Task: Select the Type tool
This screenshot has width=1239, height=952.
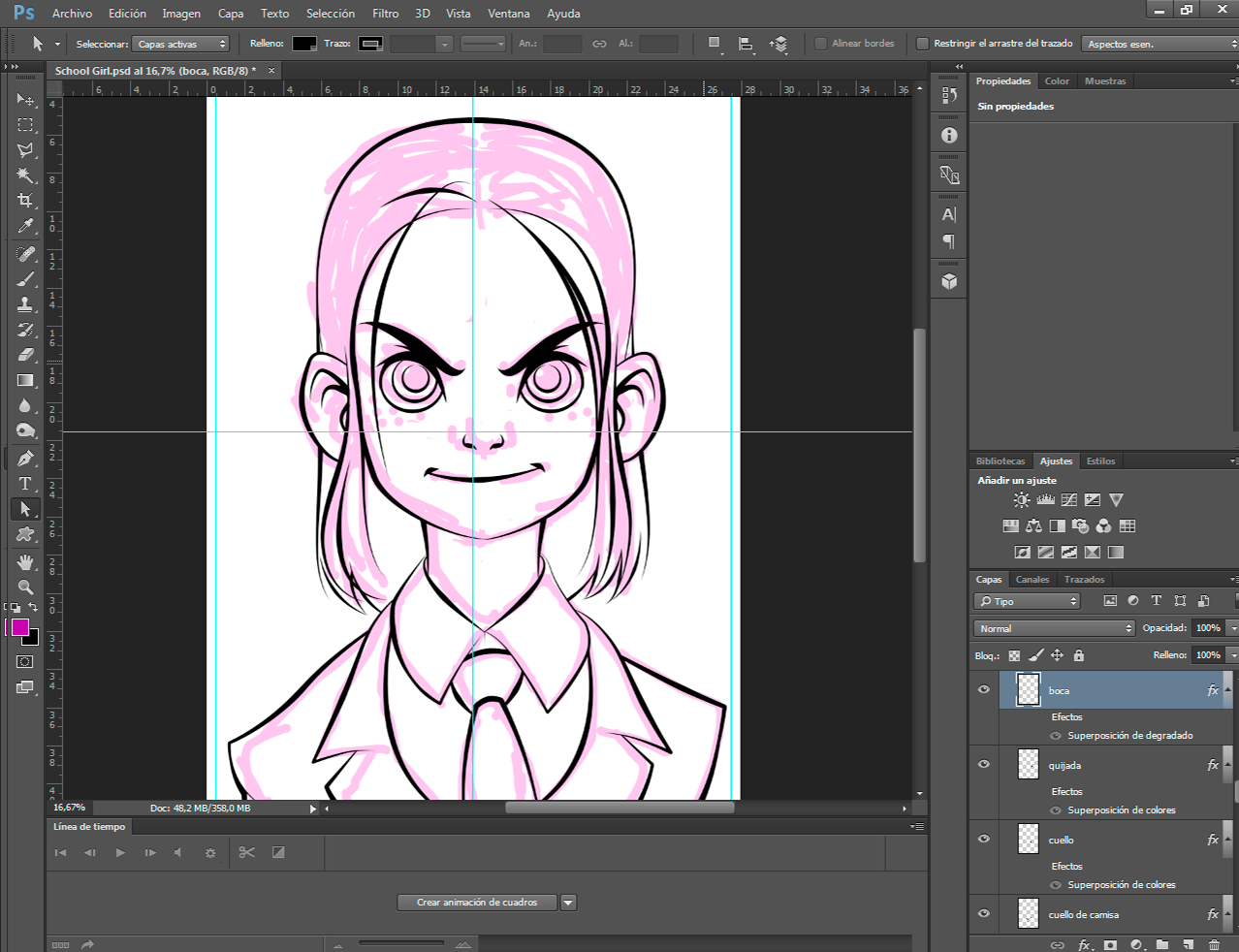Action: 25,484
